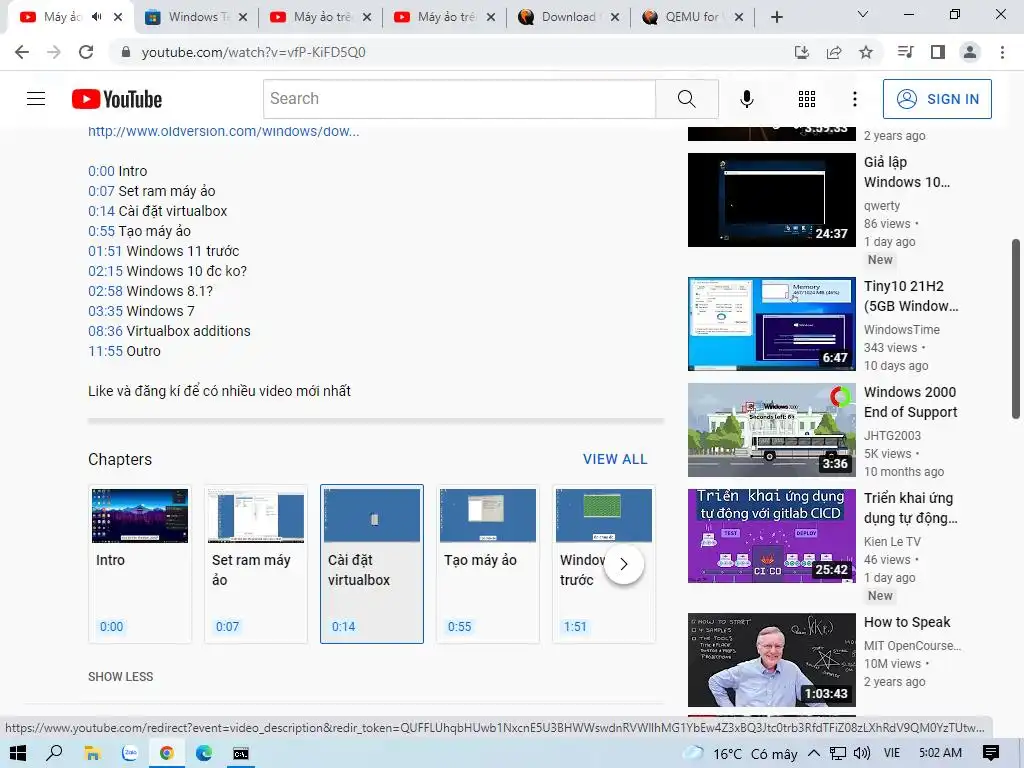Start voice search with microphone icon

(x=746, y=99)
